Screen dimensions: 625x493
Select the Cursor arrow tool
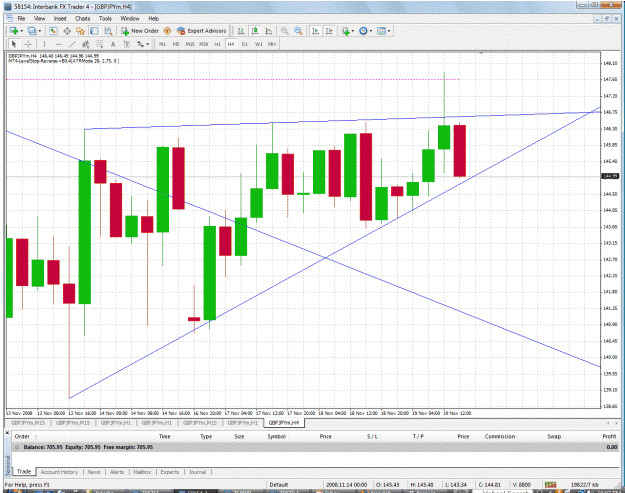(14, 44)
